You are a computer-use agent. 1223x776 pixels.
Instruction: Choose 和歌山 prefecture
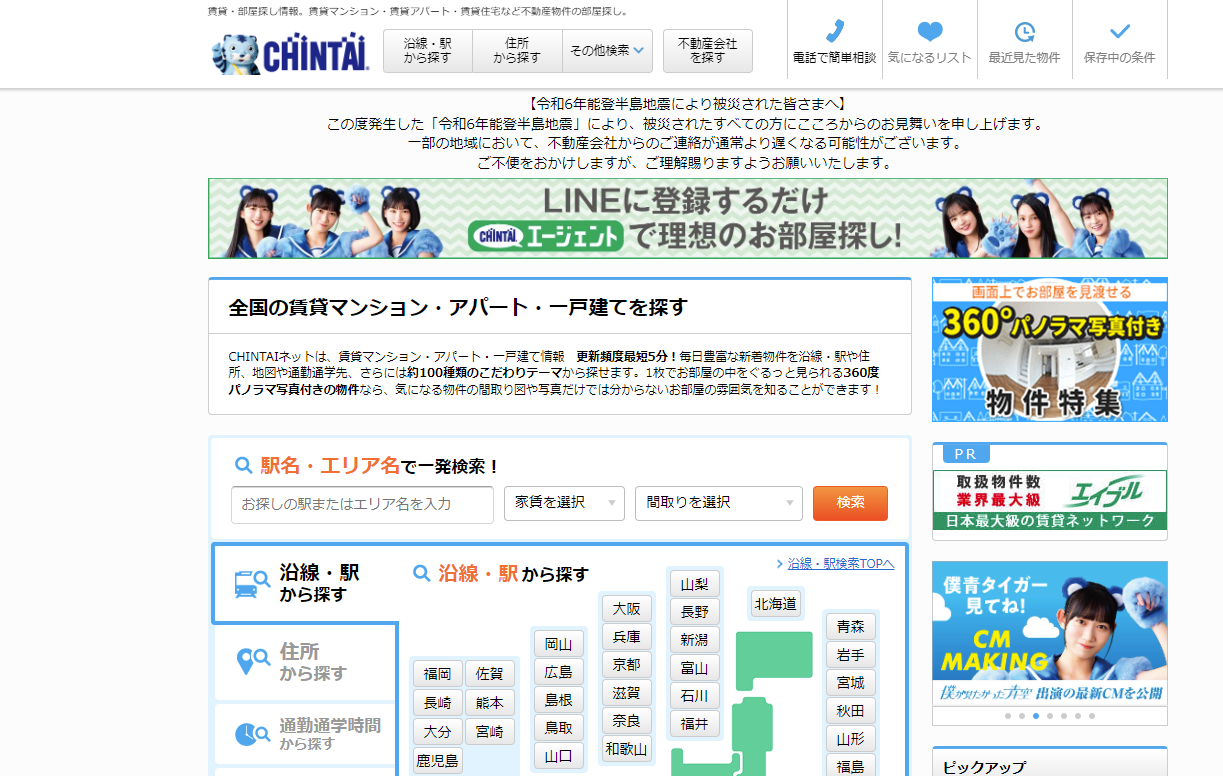pos(627,748)
